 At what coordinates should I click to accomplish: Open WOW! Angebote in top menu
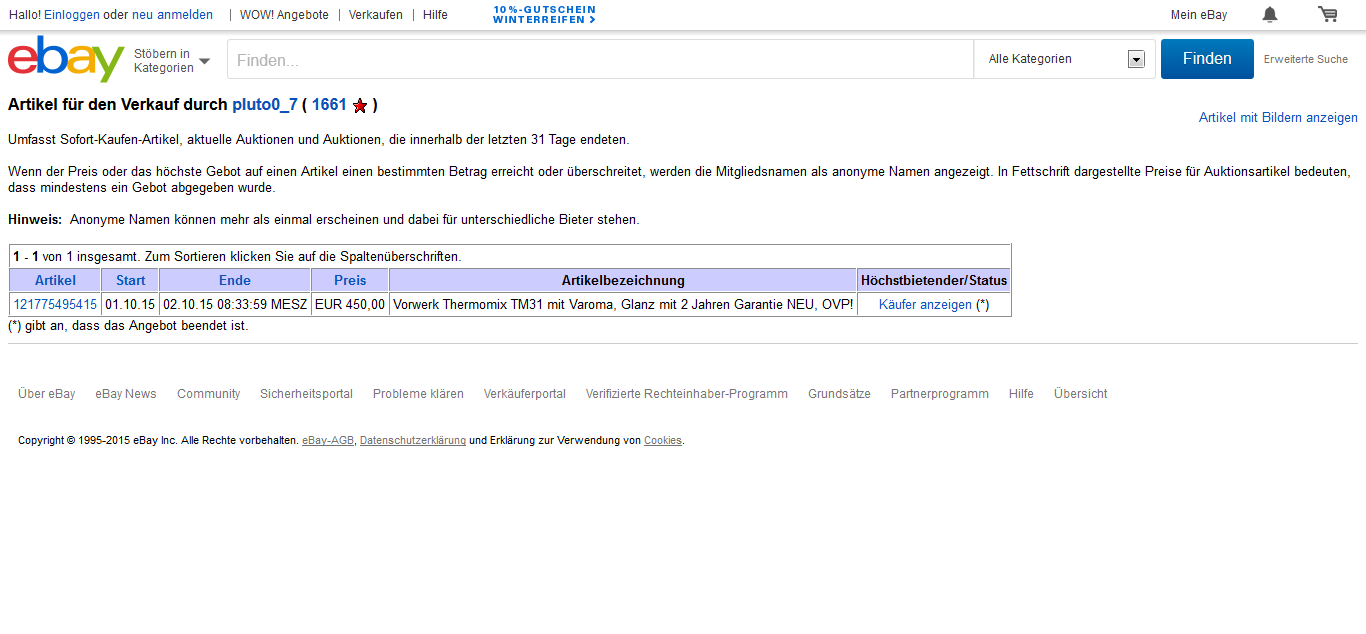(284, 15)
